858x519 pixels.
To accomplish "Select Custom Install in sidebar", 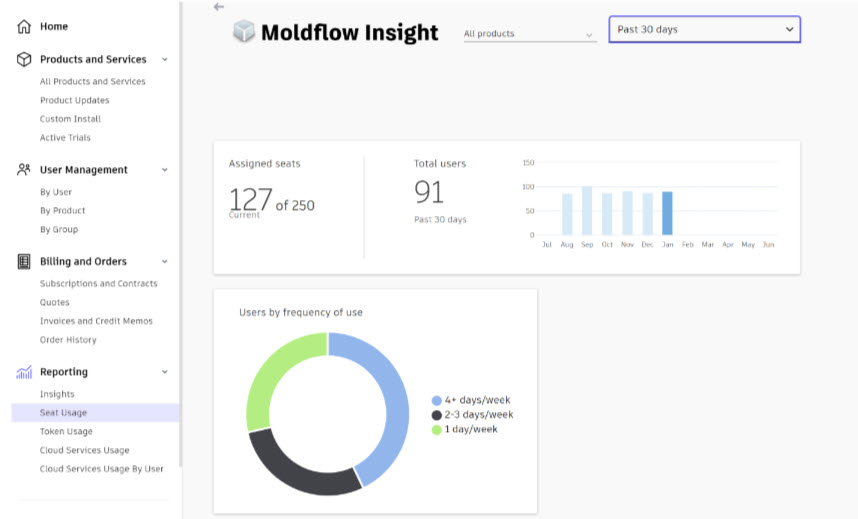I will coord(70,119).
